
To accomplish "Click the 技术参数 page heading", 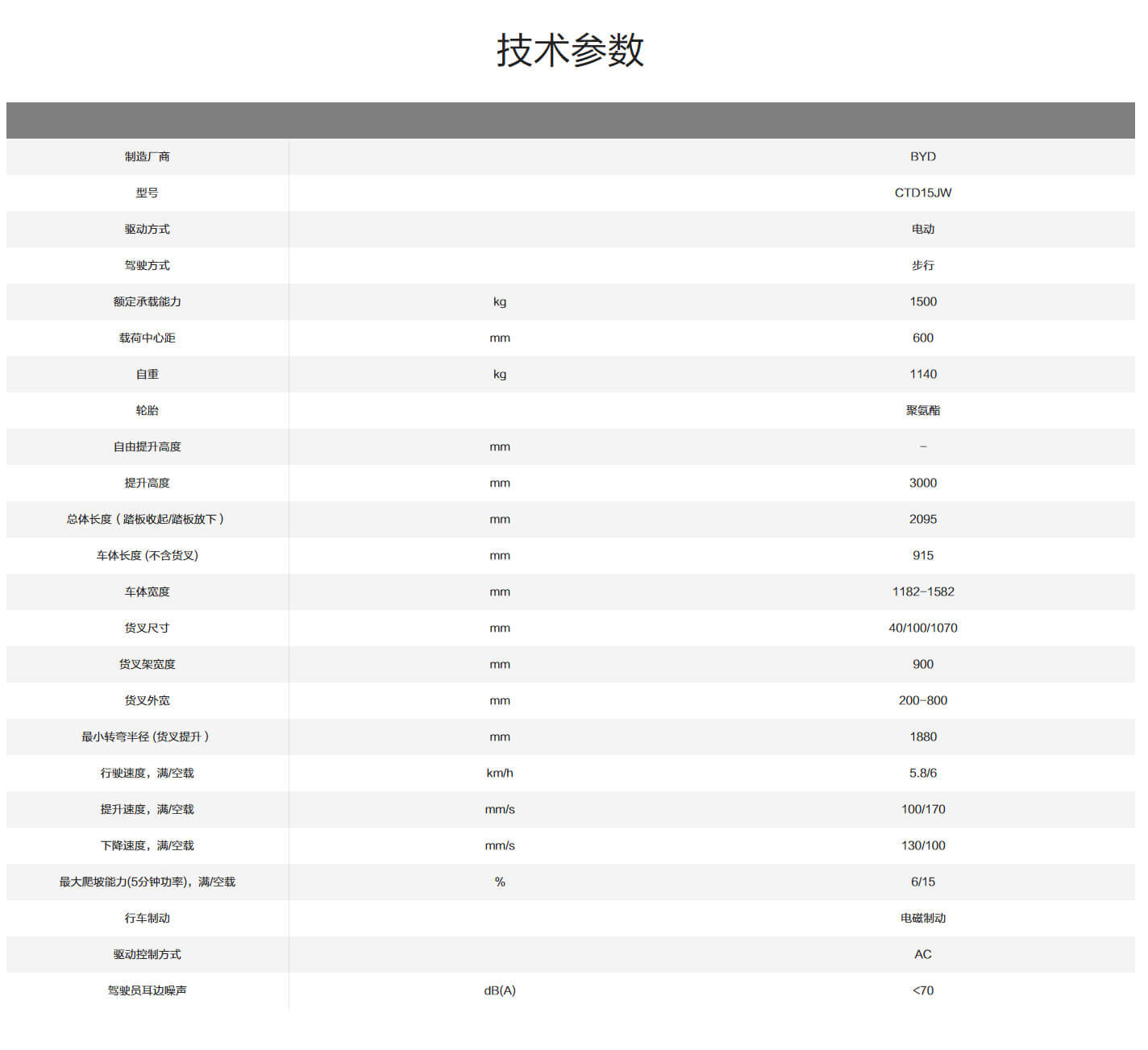I will 570,50.
